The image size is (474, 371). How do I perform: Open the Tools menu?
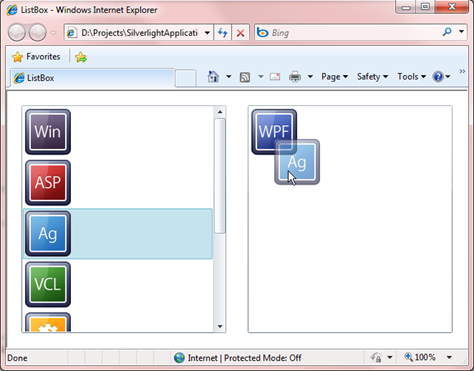[x=412, y=77]
